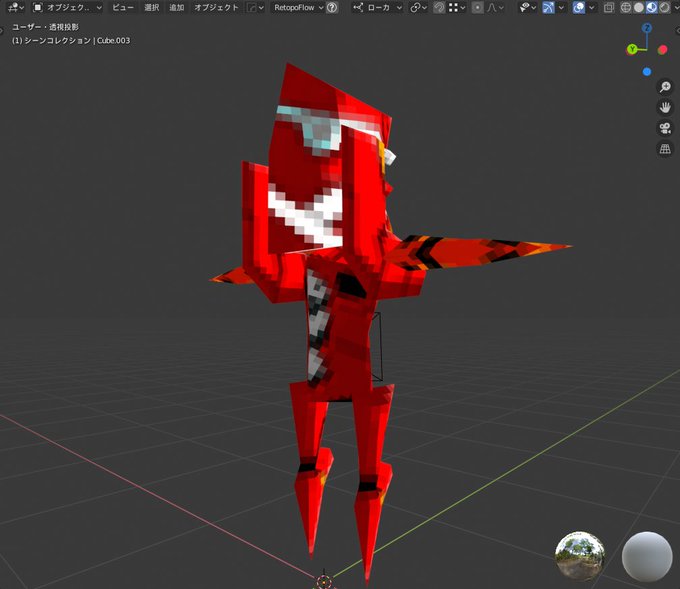Toggle the snapping magnet icon
Image resolution: width=680 pixels, height=589 pixels.
tap(439, 7)
